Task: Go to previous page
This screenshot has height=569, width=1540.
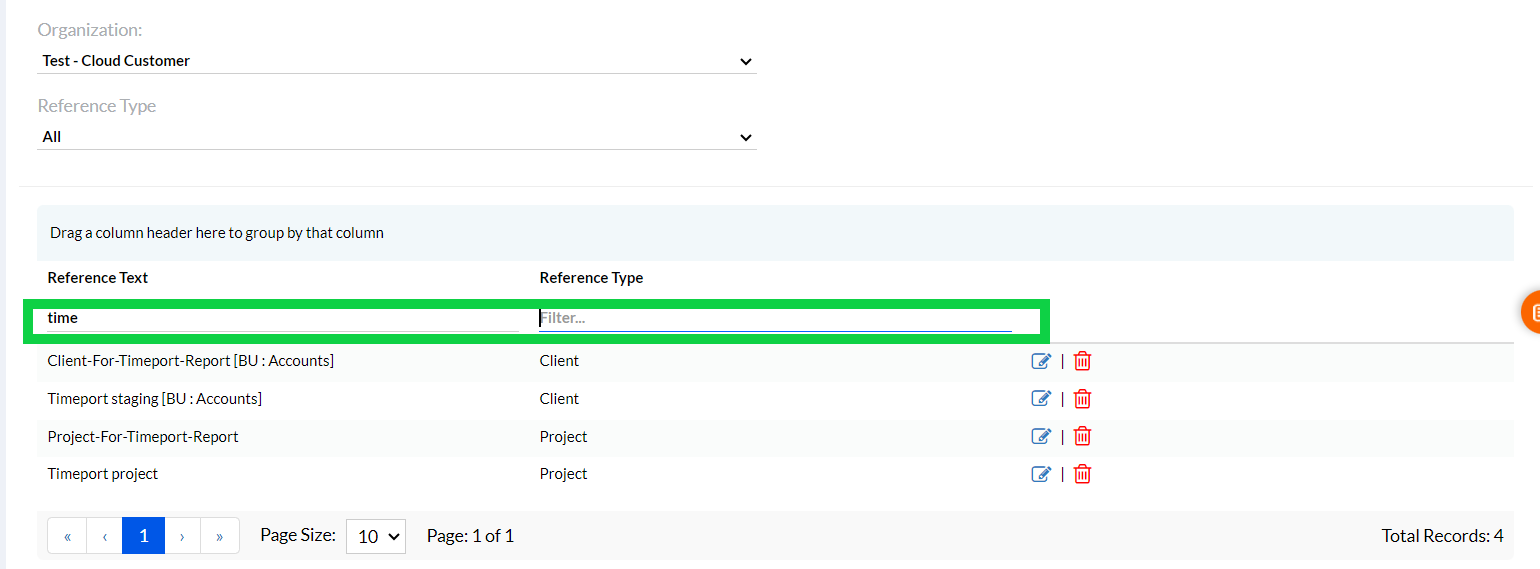Action: 104,536
